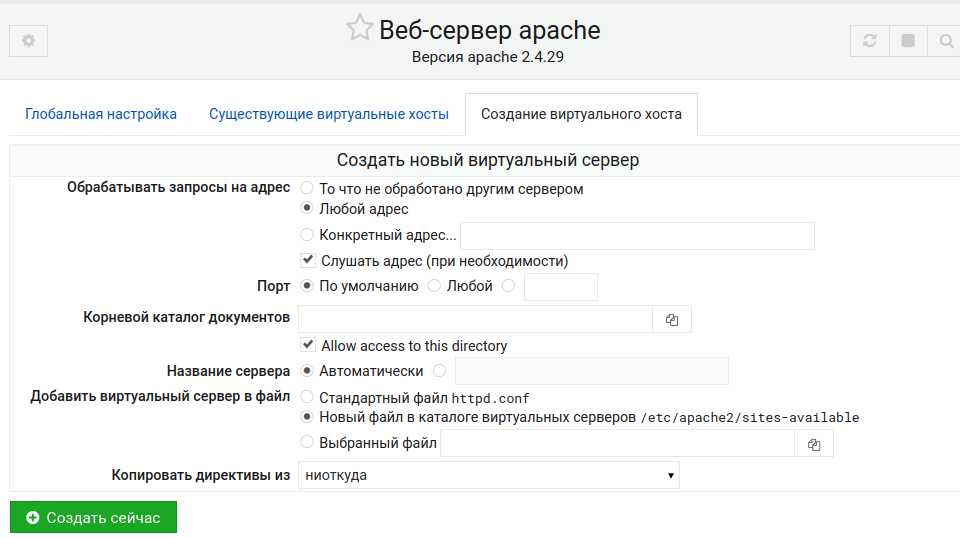Open module configuration gear icon
Screen dimensions: 960x538
click(28, 41)
